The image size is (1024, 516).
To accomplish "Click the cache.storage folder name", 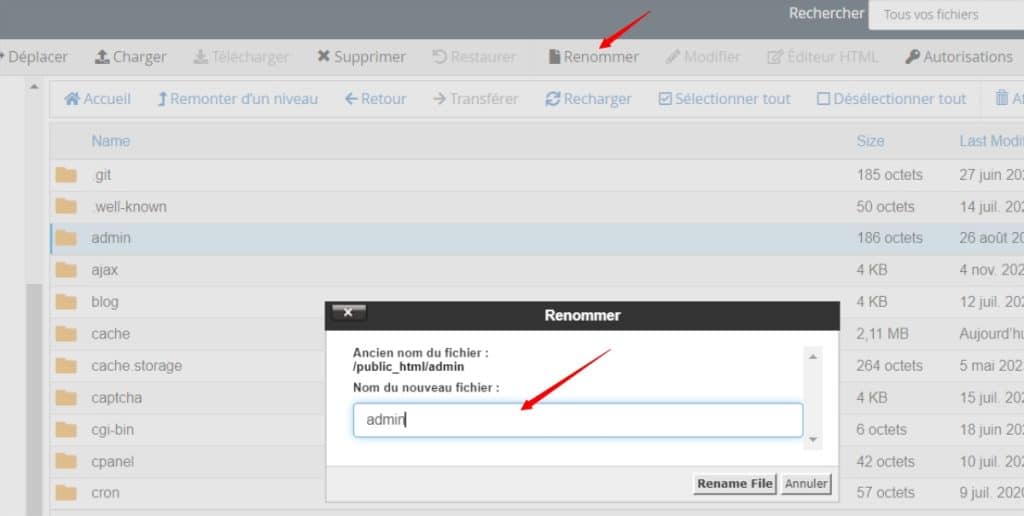I will click(136, 366).
